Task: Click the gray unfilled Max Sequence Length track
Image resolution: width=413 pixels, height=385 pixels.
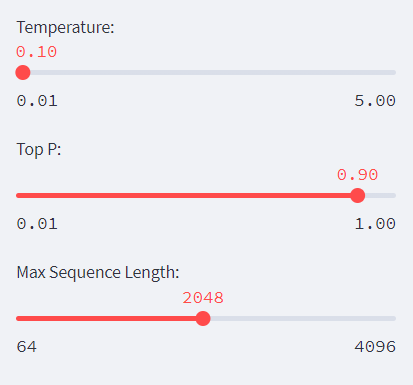Action: [303, 318]
